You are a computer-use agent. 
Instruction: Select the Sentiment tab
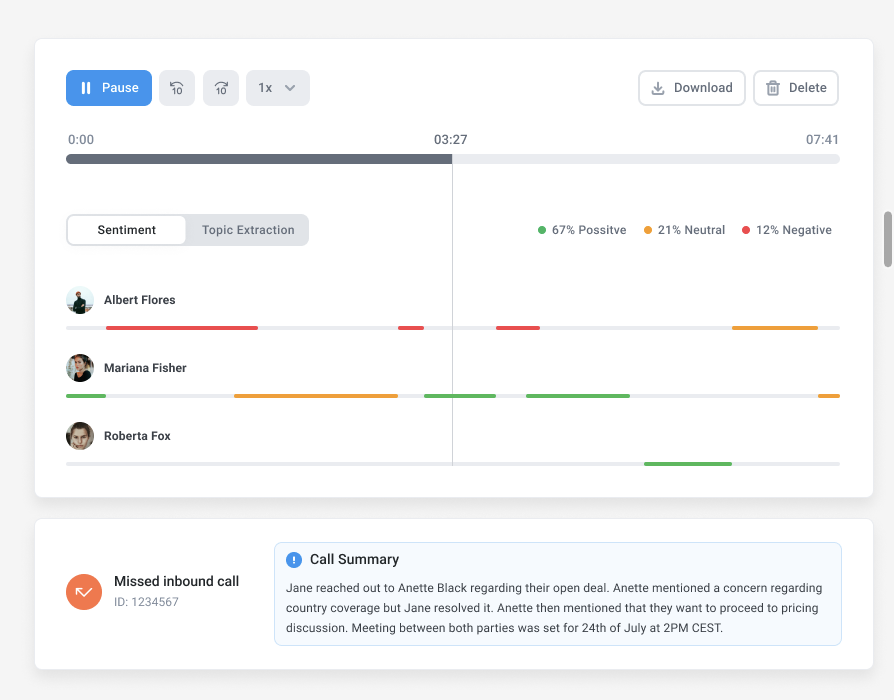click(x=127, y=230)
